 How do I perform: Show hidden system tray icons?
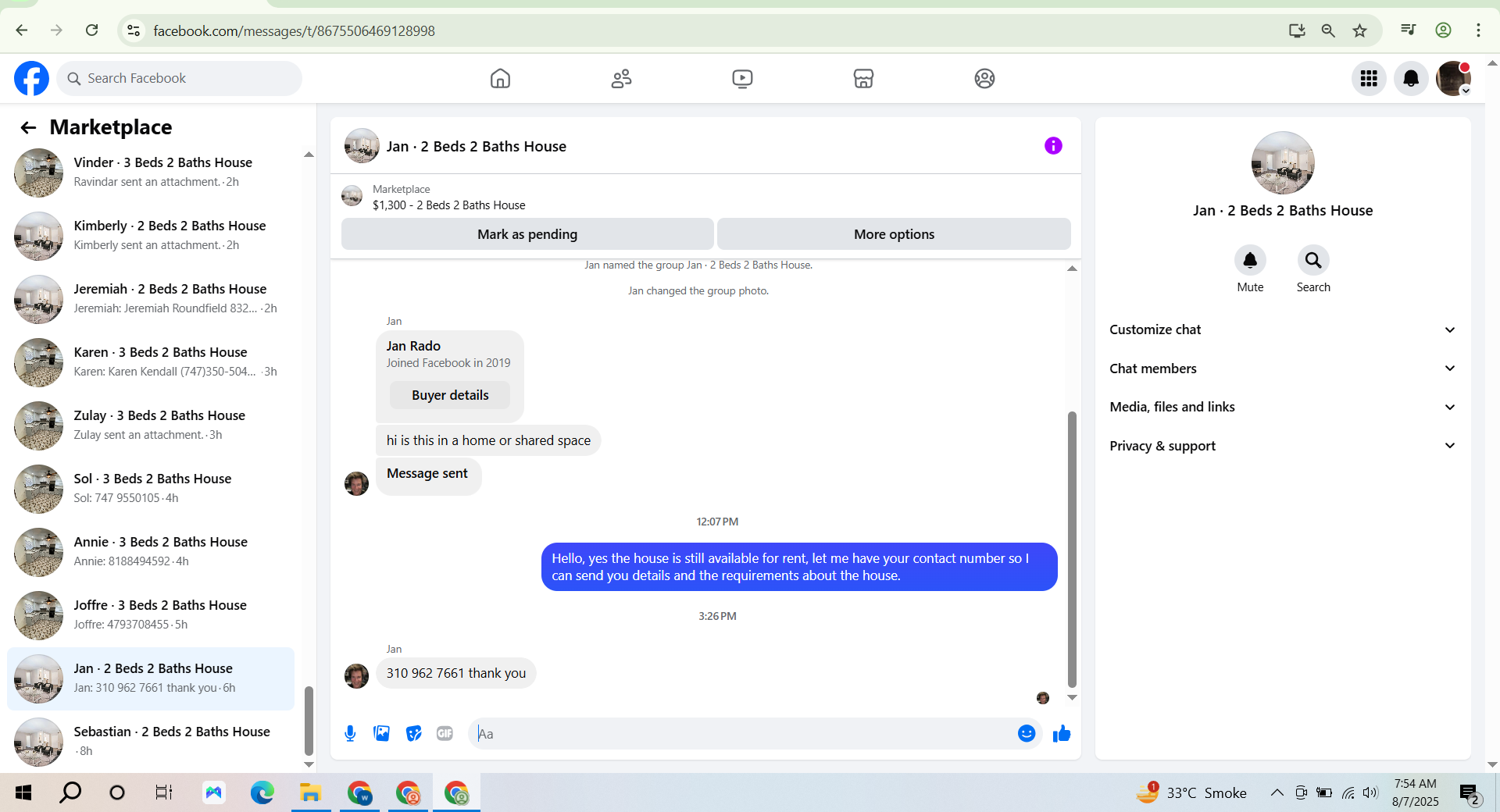coord(1277,793)
